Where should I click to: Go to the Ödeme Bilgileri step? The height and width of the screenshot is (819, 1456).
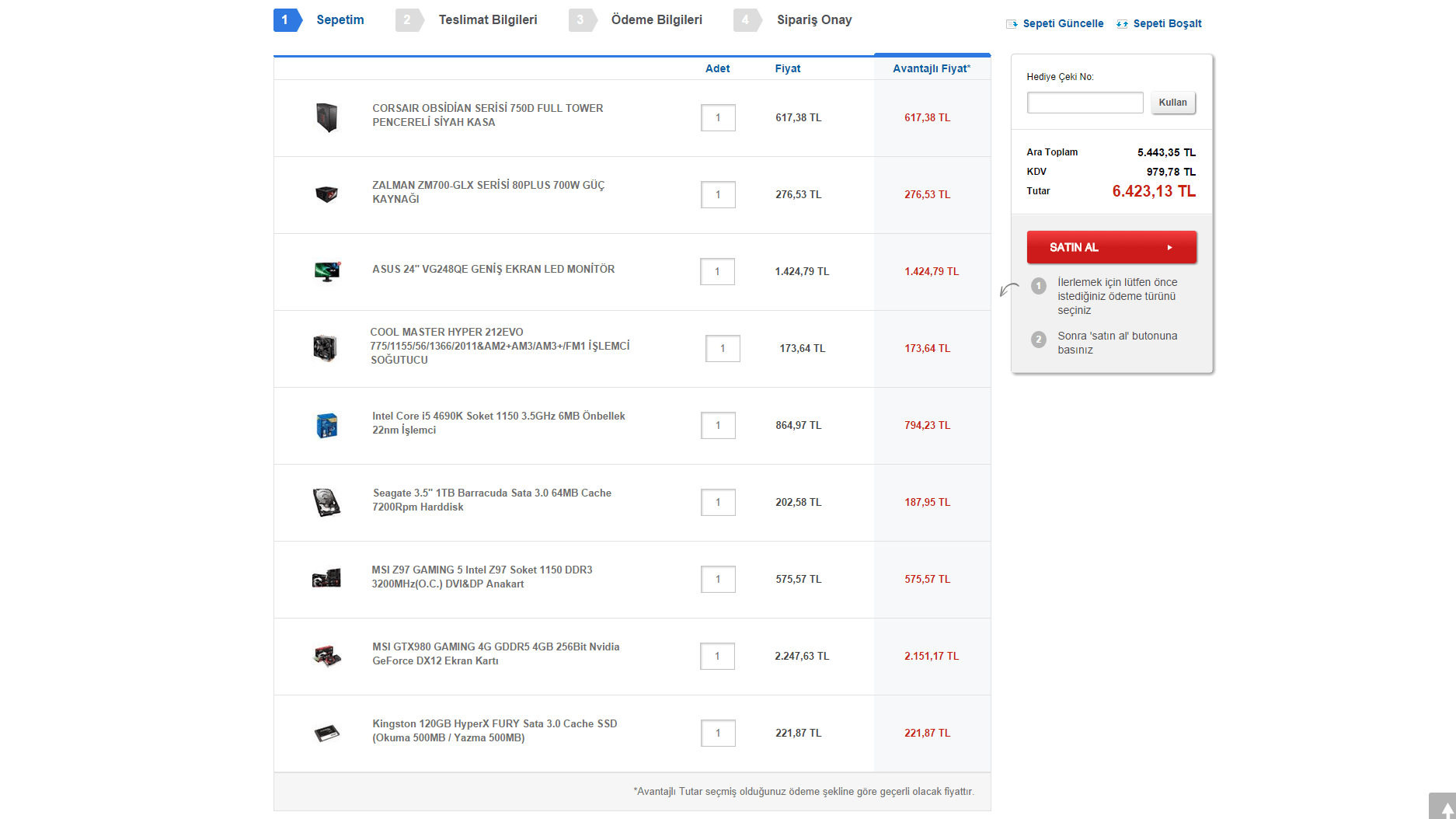click(656, 20)
